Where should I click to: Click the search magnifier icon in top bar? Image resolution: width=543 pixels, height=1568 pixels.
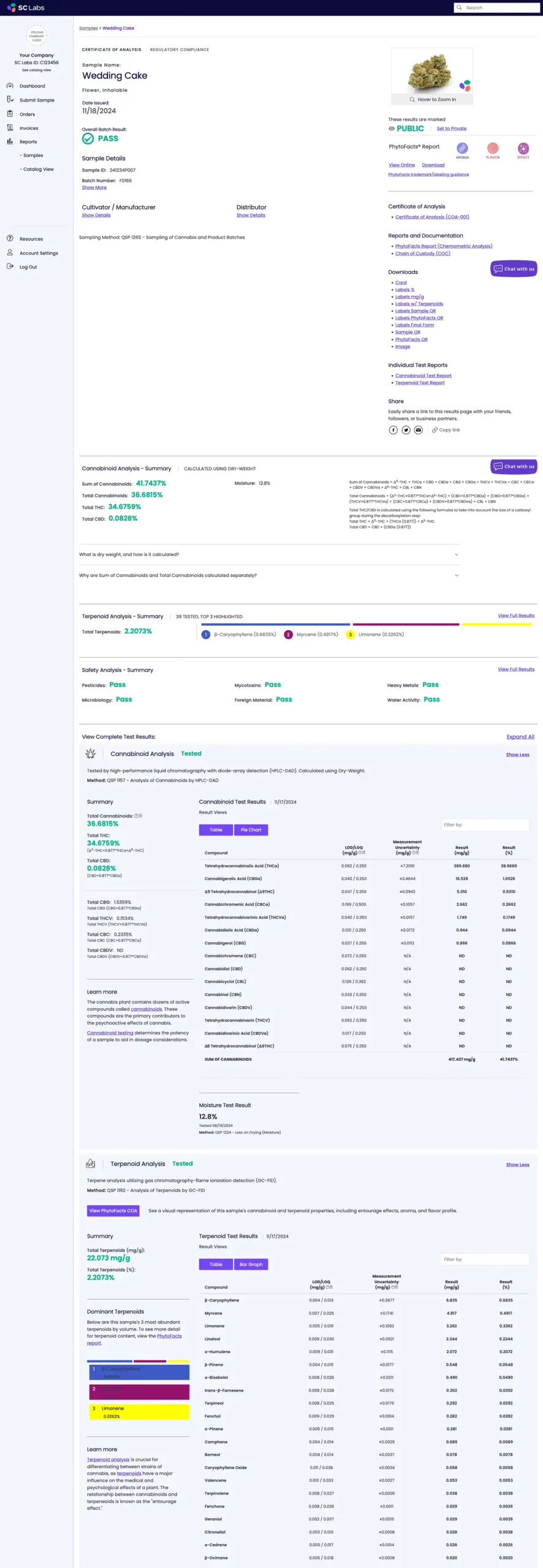pyautogui.click(x=459, y=7)
